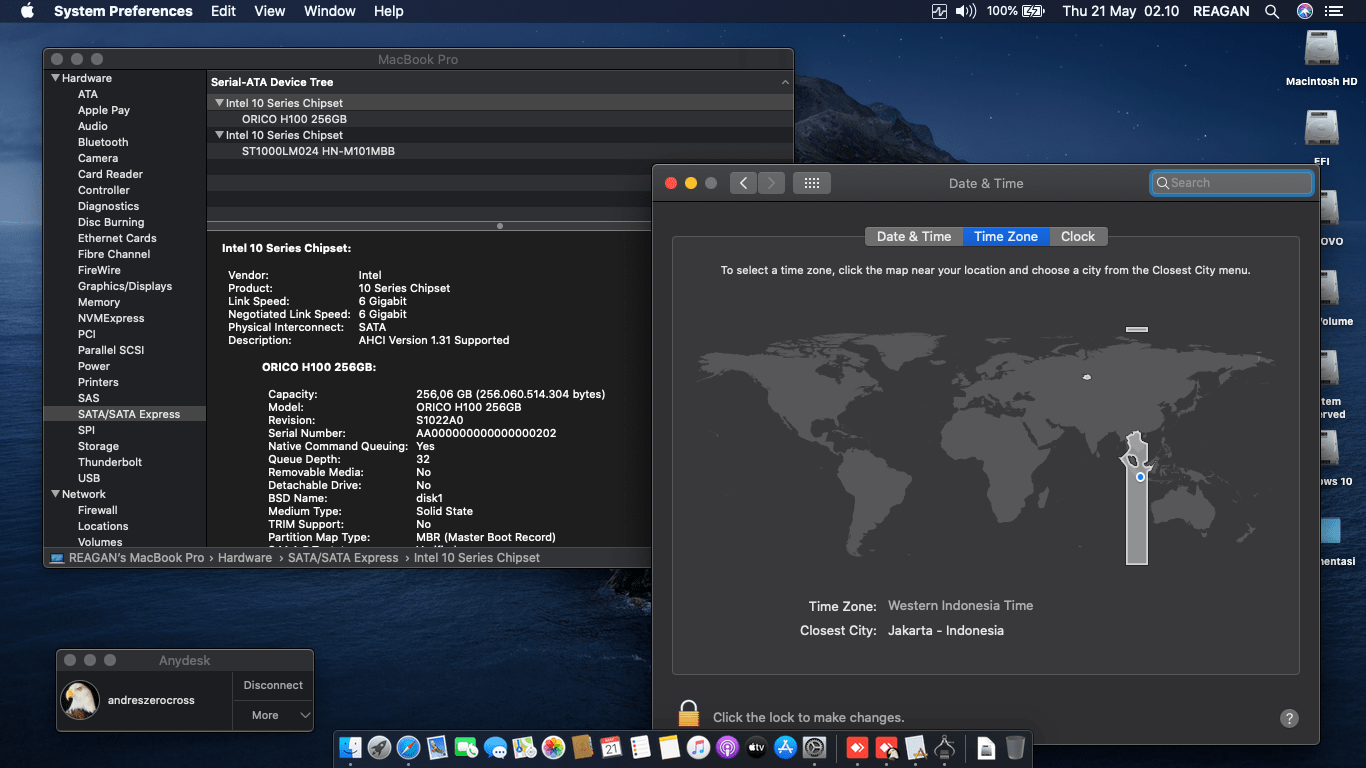The width and height of the screenshot is (1366, 768).
Task: Select the ORICO H100 256GB device row
Action: [x=500, y=119]
